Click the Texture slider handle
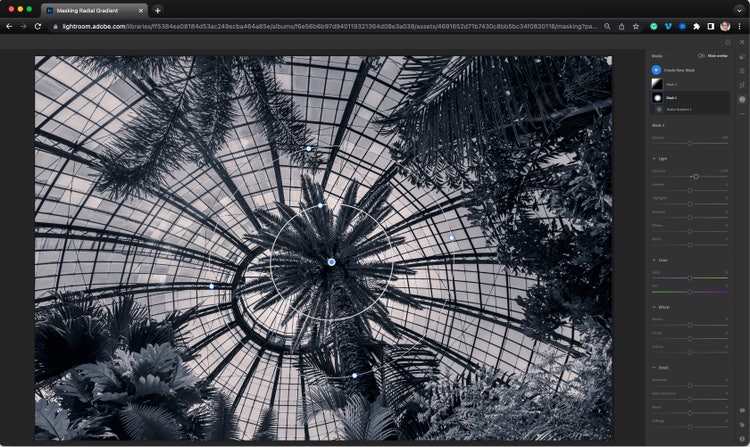 690,325
